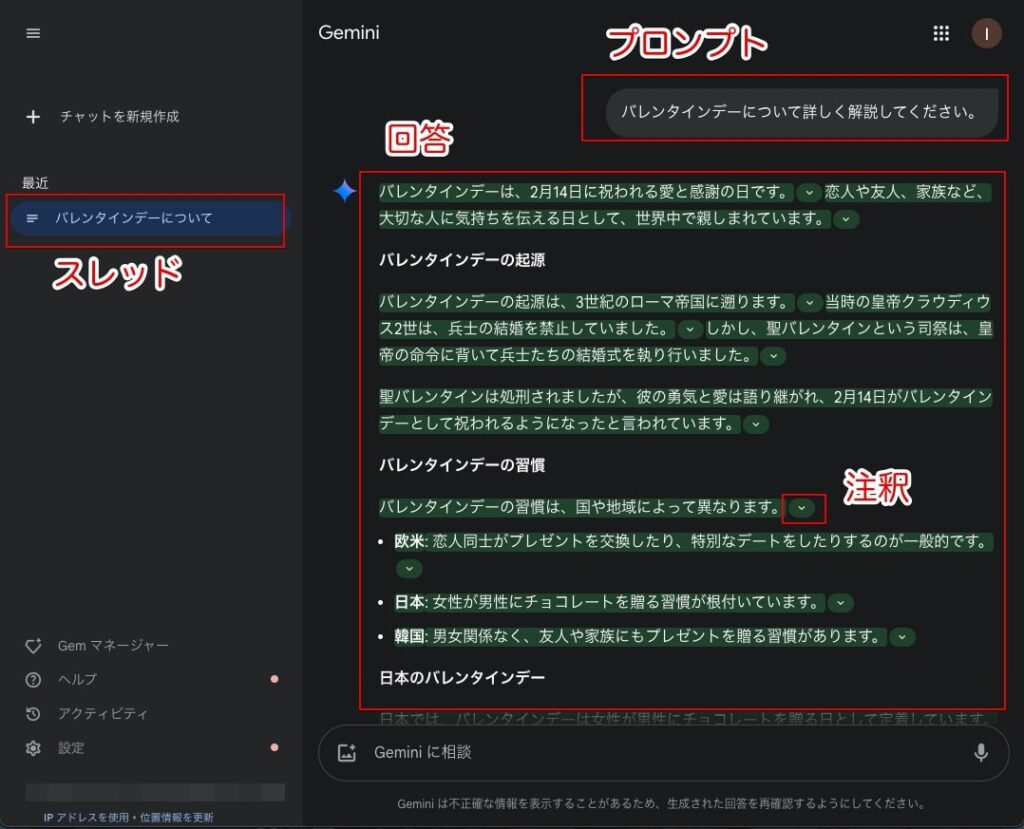Click the plus icon for new chat
Screen dimensions: 1024x829
point(33,117)
